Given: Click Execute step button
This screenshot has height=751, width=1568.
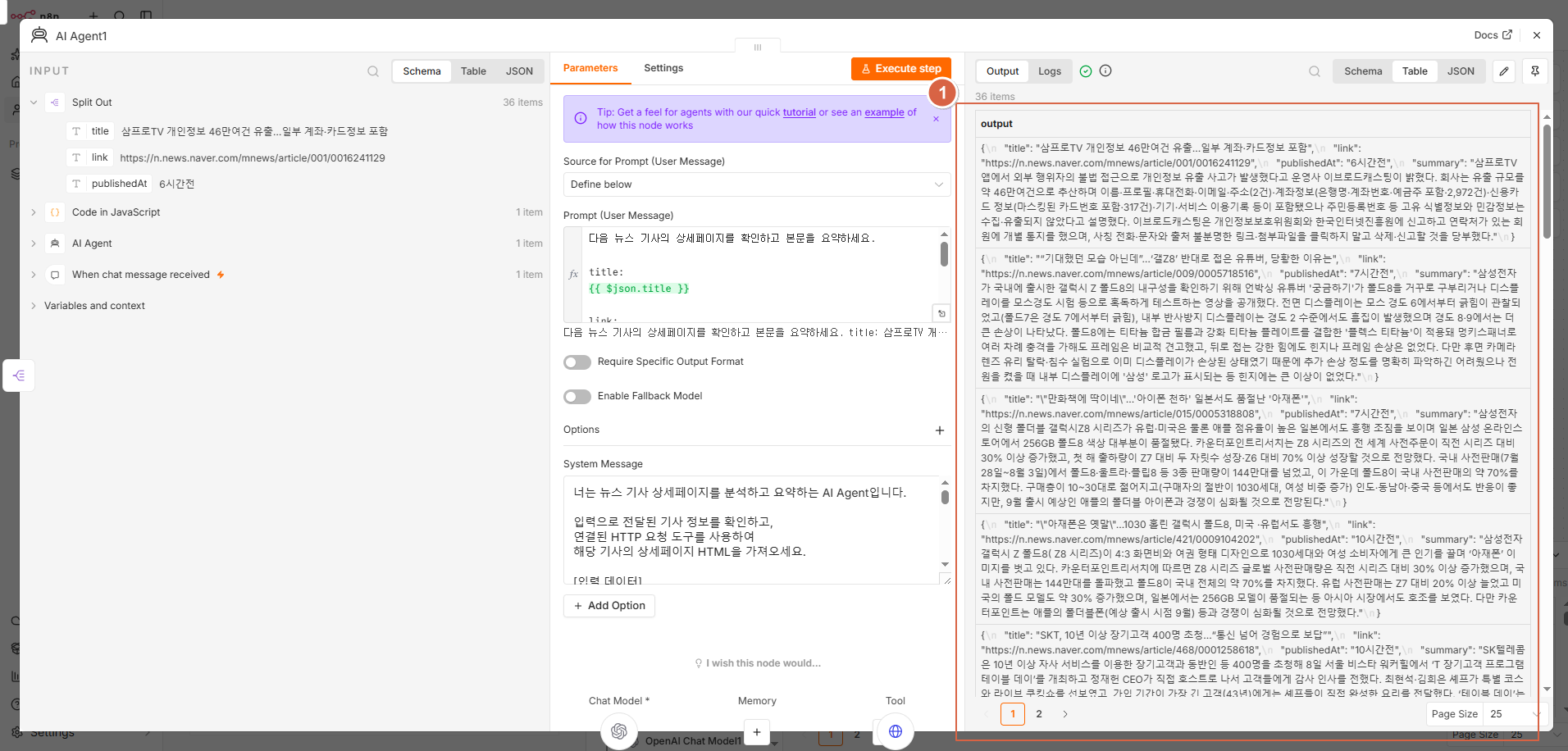Looking at the screenshot, I should 901,69.
